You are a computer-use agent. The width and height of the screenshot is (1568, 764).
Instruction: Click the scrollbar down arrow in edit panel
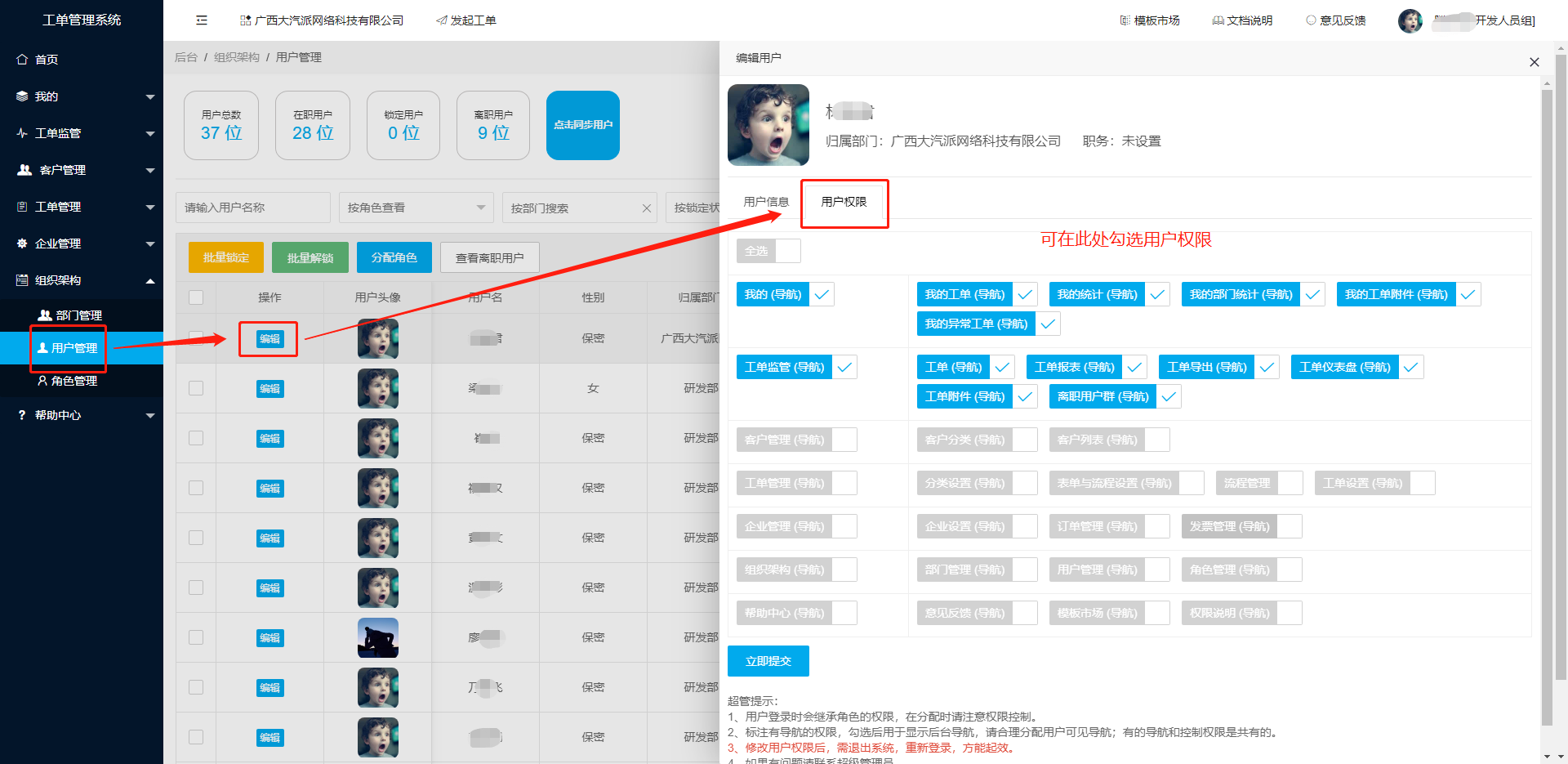click(x=1547, y=757)
